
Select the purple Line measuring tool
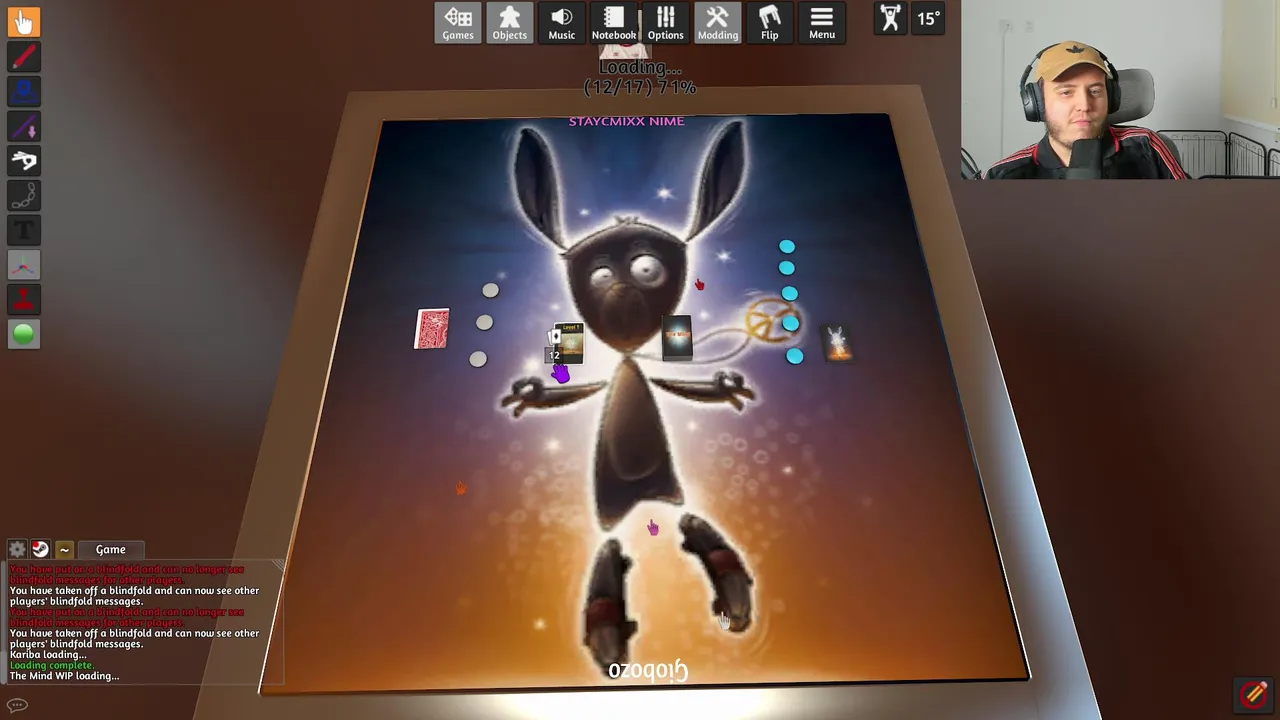pos(24,126)
